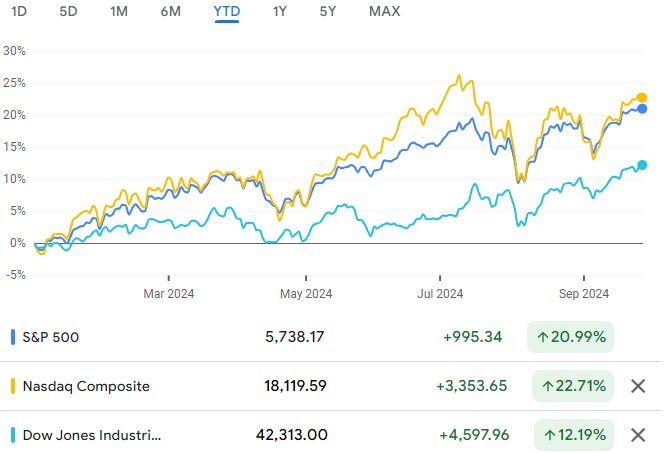664x453 pixels.
Task: Click the Nasdaq price 18,119.59
Action: (x=295, y=386)
